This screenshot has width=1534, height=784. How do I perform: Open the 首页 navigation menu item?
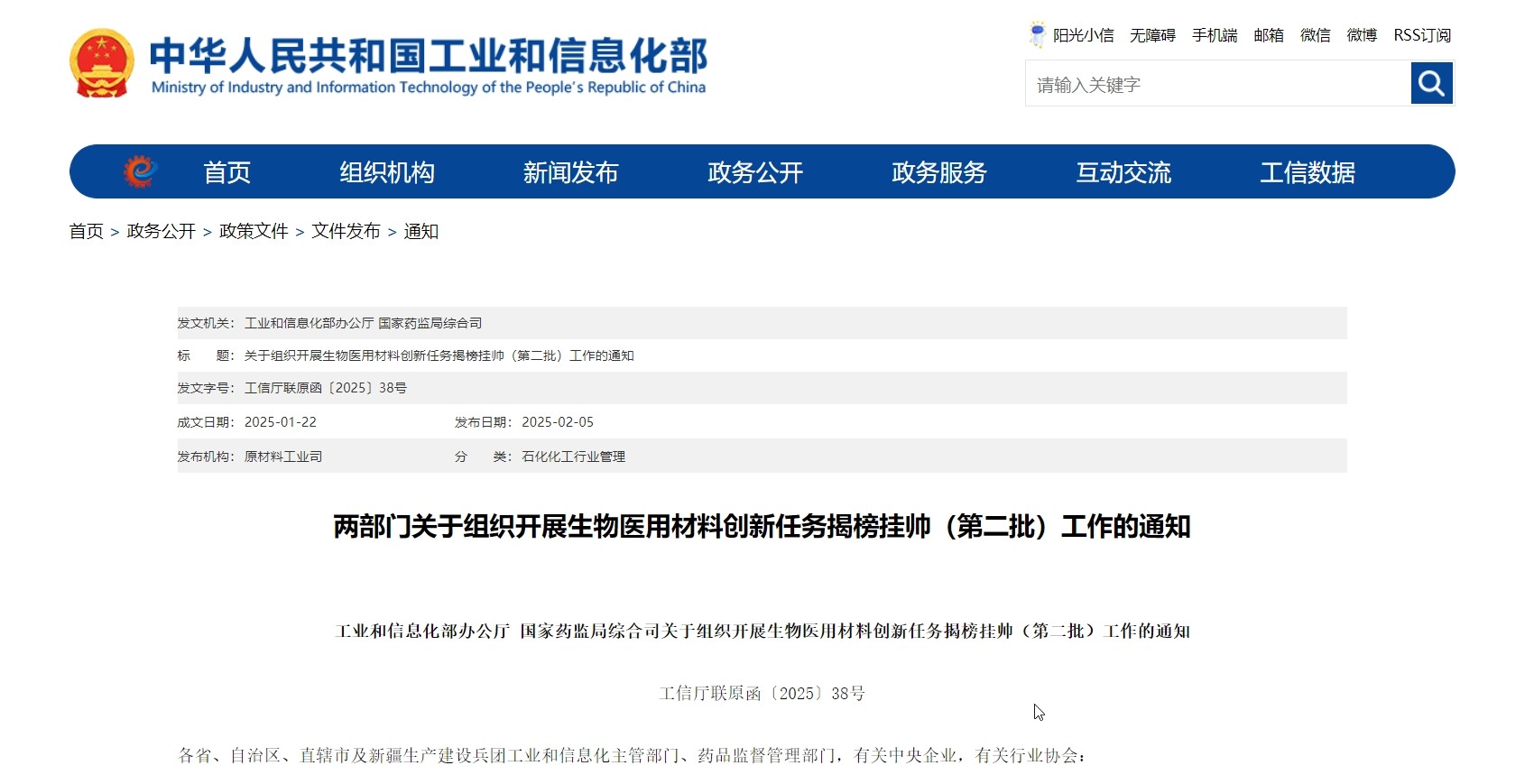pyautogui.click(x=226, y=172)
